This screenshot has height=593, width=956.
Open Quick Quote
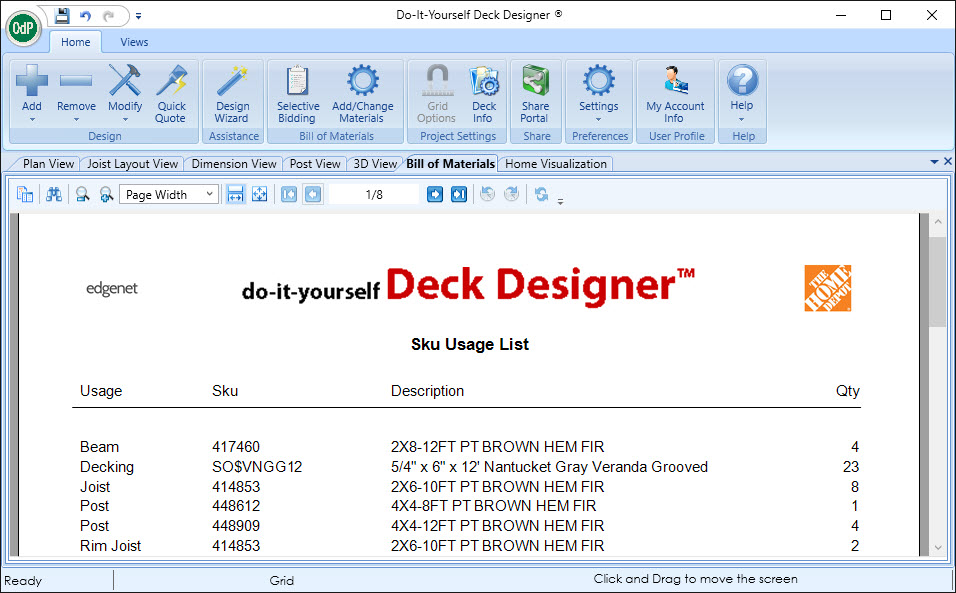tap(170, 94)
